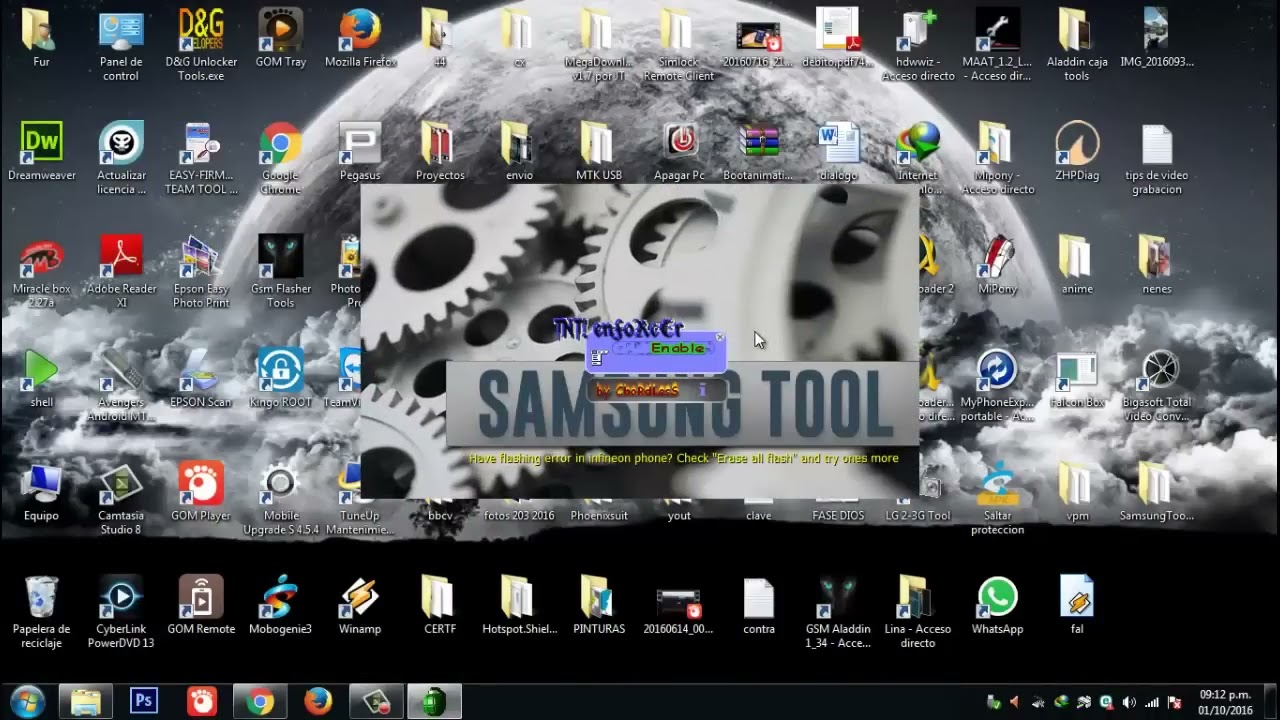Open the Windows Start menu orb
Image resolution: width=1280 pixels, height=720 pixels.
pos(27,701)
